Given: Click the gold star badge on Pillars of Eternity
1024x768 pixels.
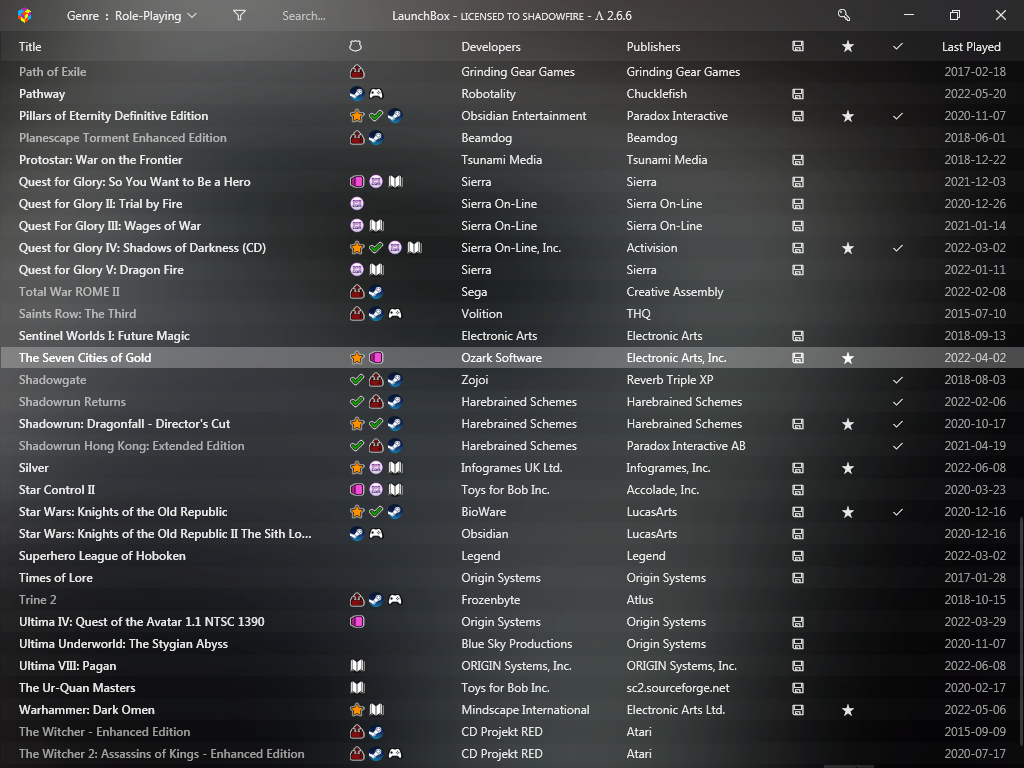Looking at the screenshot, I should (357, 116).
